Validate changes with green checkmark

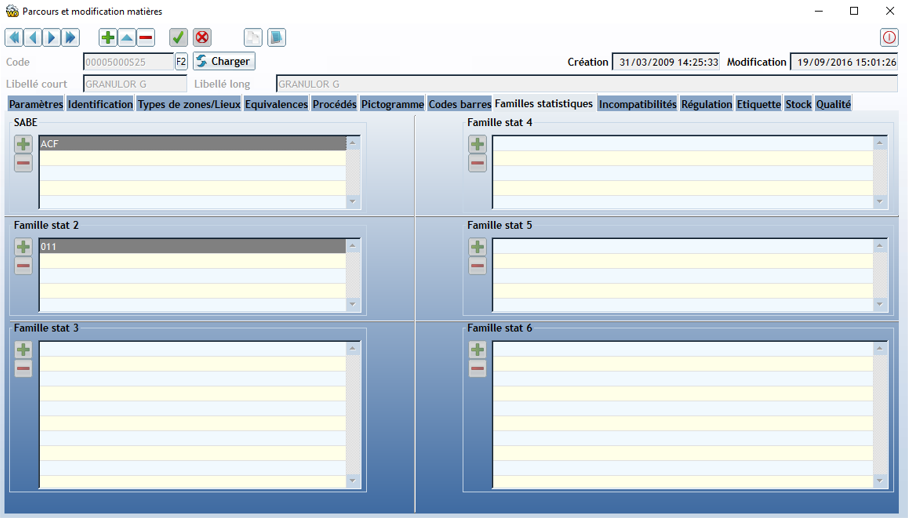(x=178, y=38)
